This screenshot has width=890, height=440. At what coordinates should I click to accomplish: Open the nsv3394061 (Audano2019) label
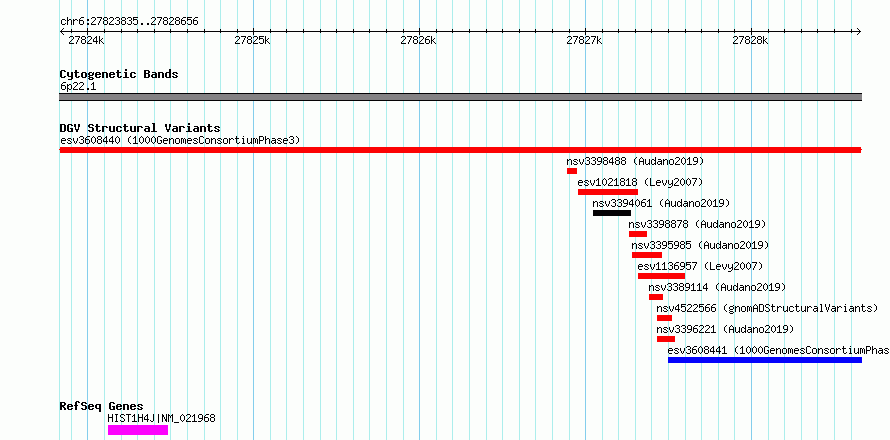click(x=661, y=203)
